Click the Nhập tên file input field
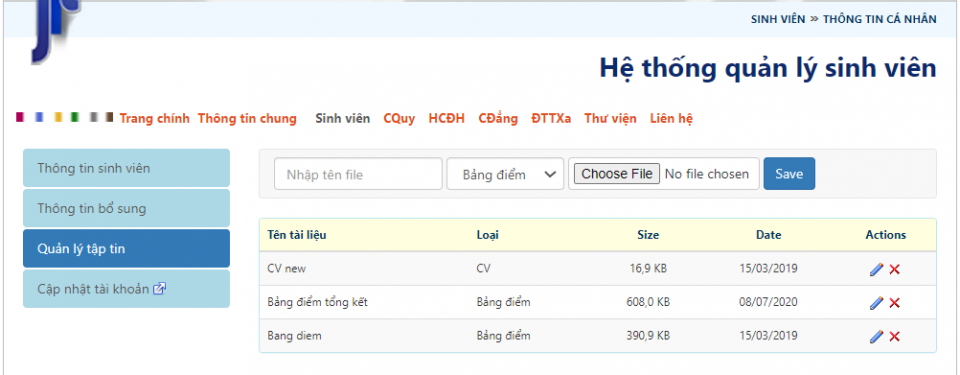The image size is (960, 375). click(x=358, y=174)
